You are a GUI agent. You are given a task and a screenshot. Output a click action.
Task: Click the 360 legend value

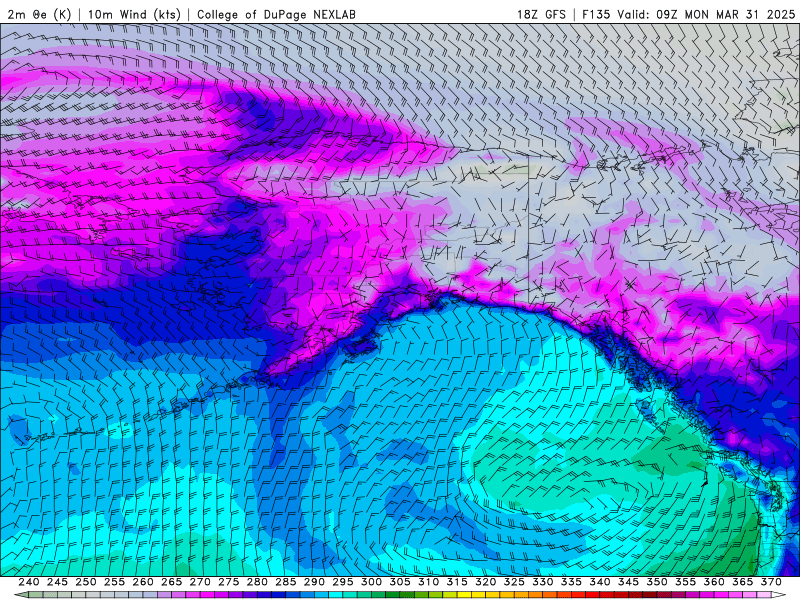[x=714, y=582]
